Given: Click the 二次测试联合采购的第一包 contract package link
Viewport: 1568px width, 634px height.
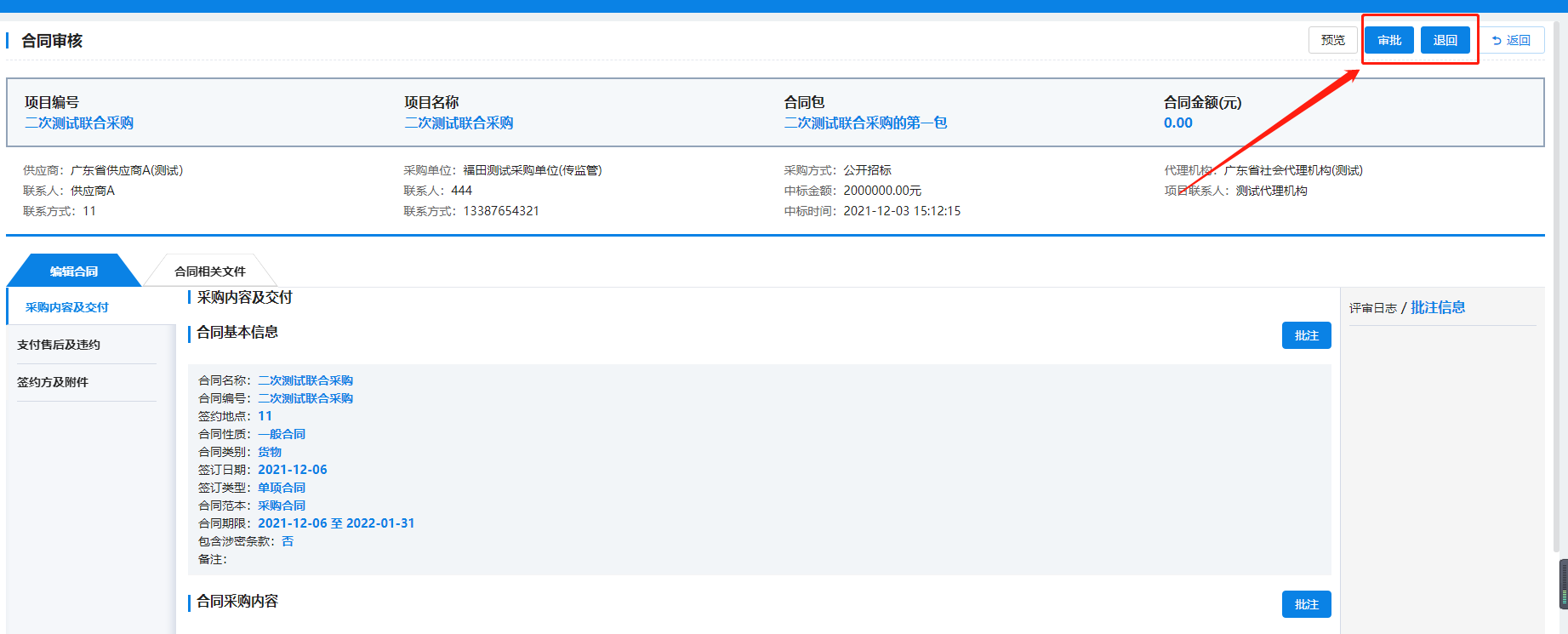Looking at the screenshot, I should point(865,123).
